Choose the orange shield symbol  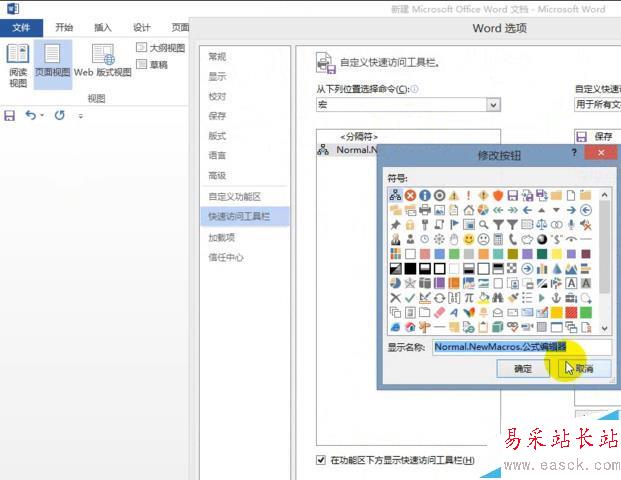498,195
